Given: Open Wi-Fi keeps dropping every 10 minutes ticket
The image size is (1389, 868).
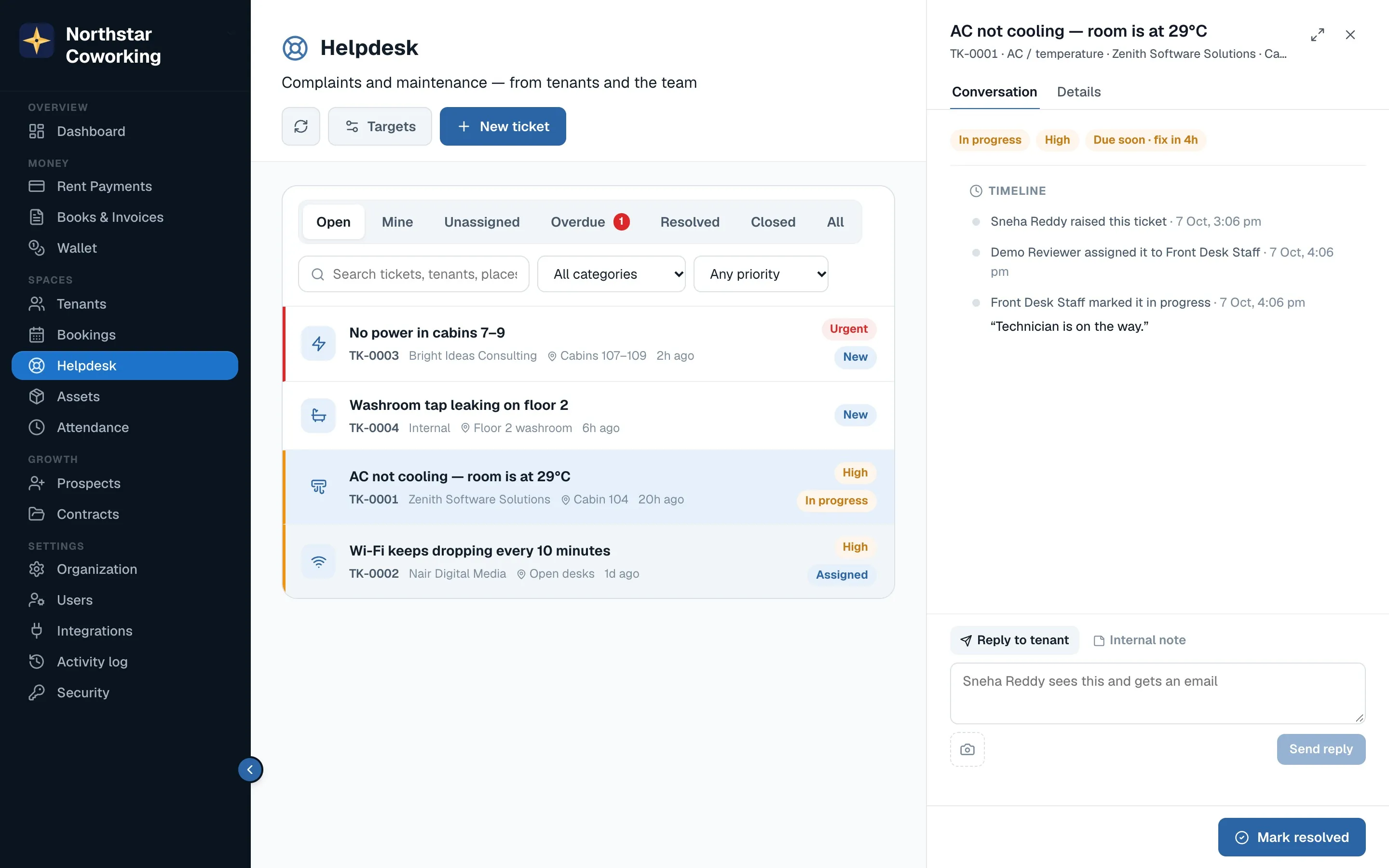Looking at the screenshot, I should coord(589,561).
